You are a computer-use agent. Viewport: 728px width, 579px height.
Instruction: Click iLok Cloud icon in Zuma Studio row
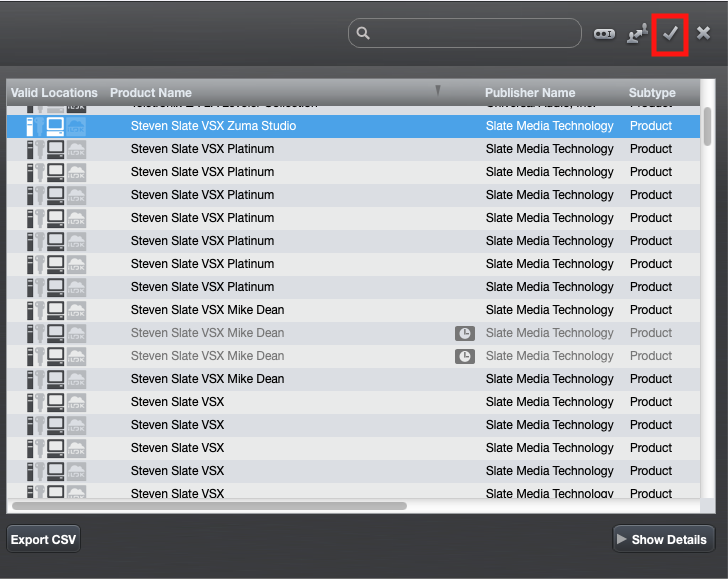76,126
